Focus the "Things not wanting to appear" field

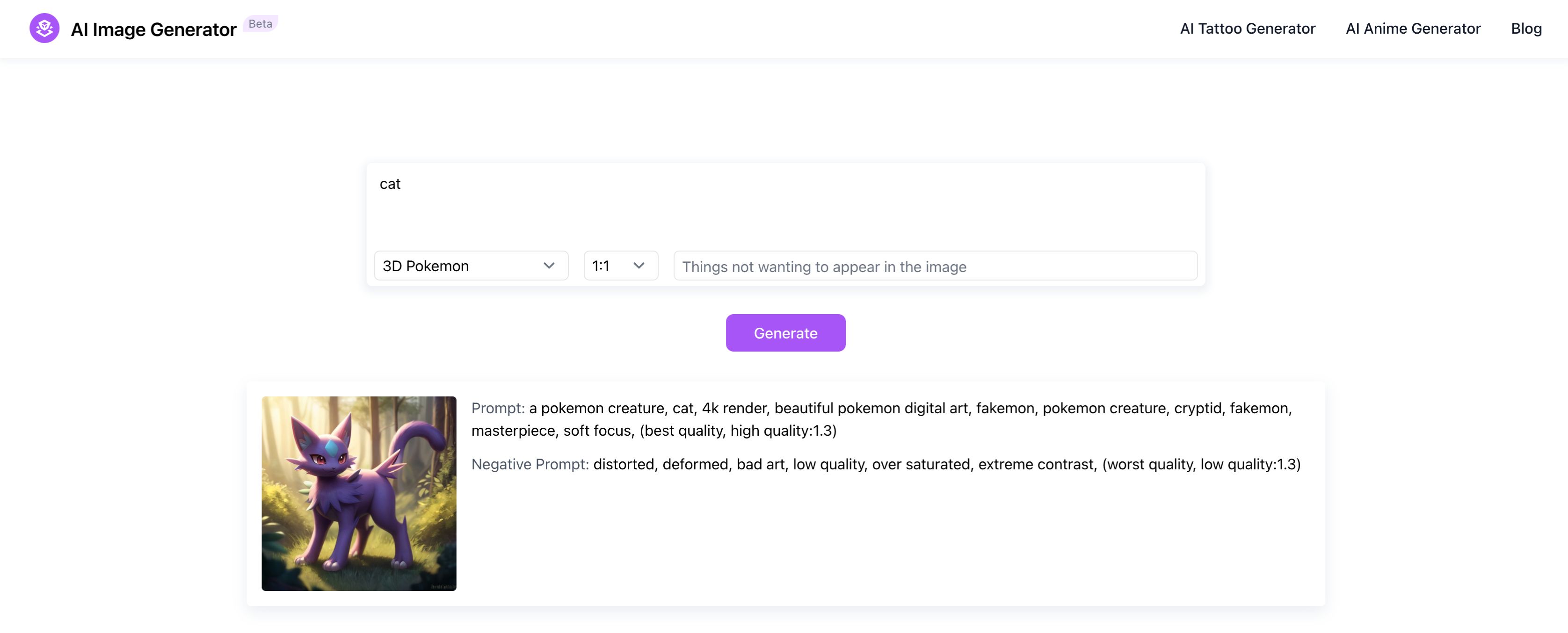(x=934, y=266)
